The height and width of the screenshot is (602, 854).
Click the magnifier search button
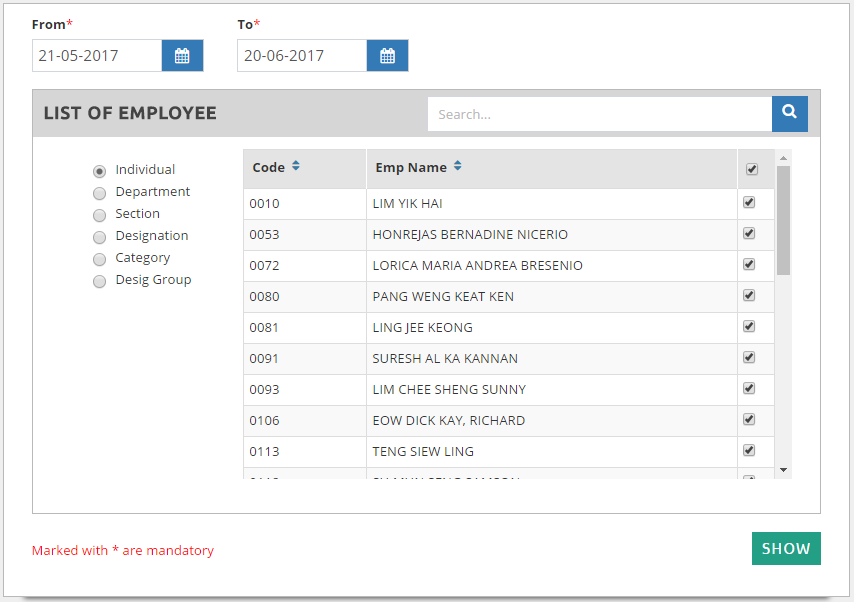tap(789, 113)
